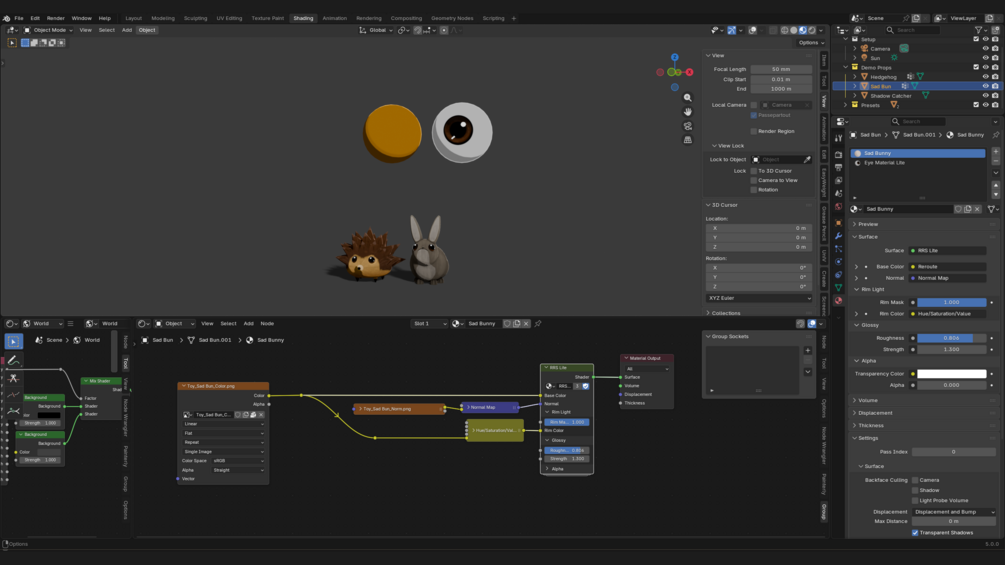The image size is (1005, 565).
Task: Enable the Render Region checkbox
Action: [x=754, y=131]
